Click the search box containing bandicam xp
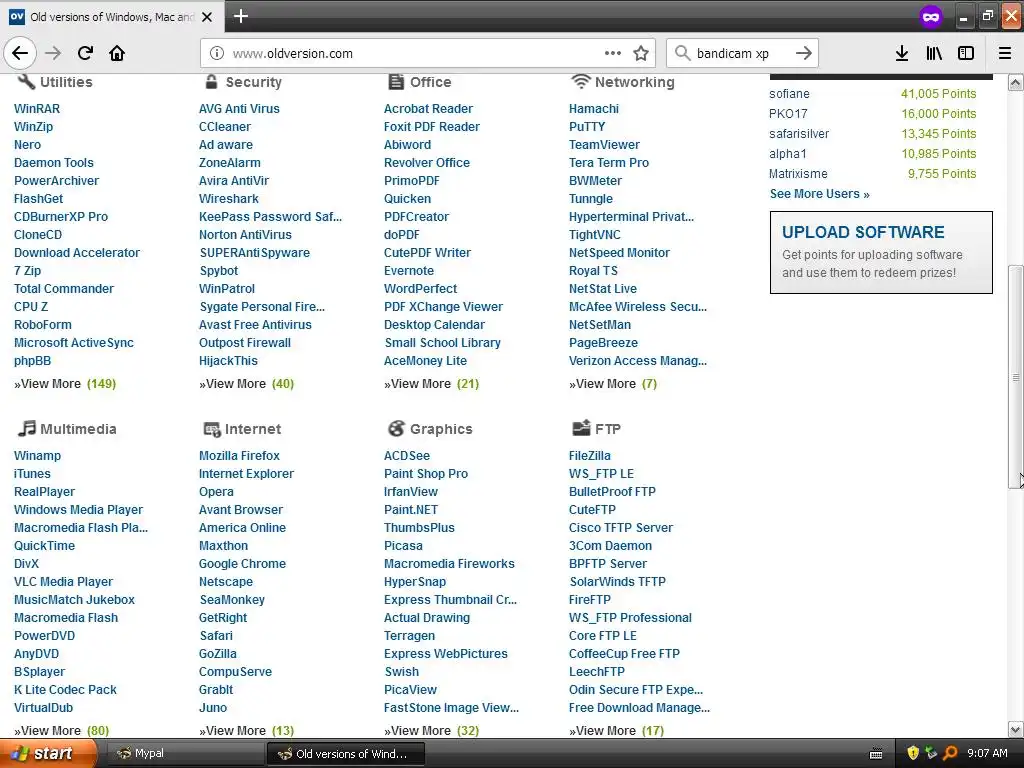The width and height of the screenshot is (1024, 768). pyautogui.click(x=743, y=54)
